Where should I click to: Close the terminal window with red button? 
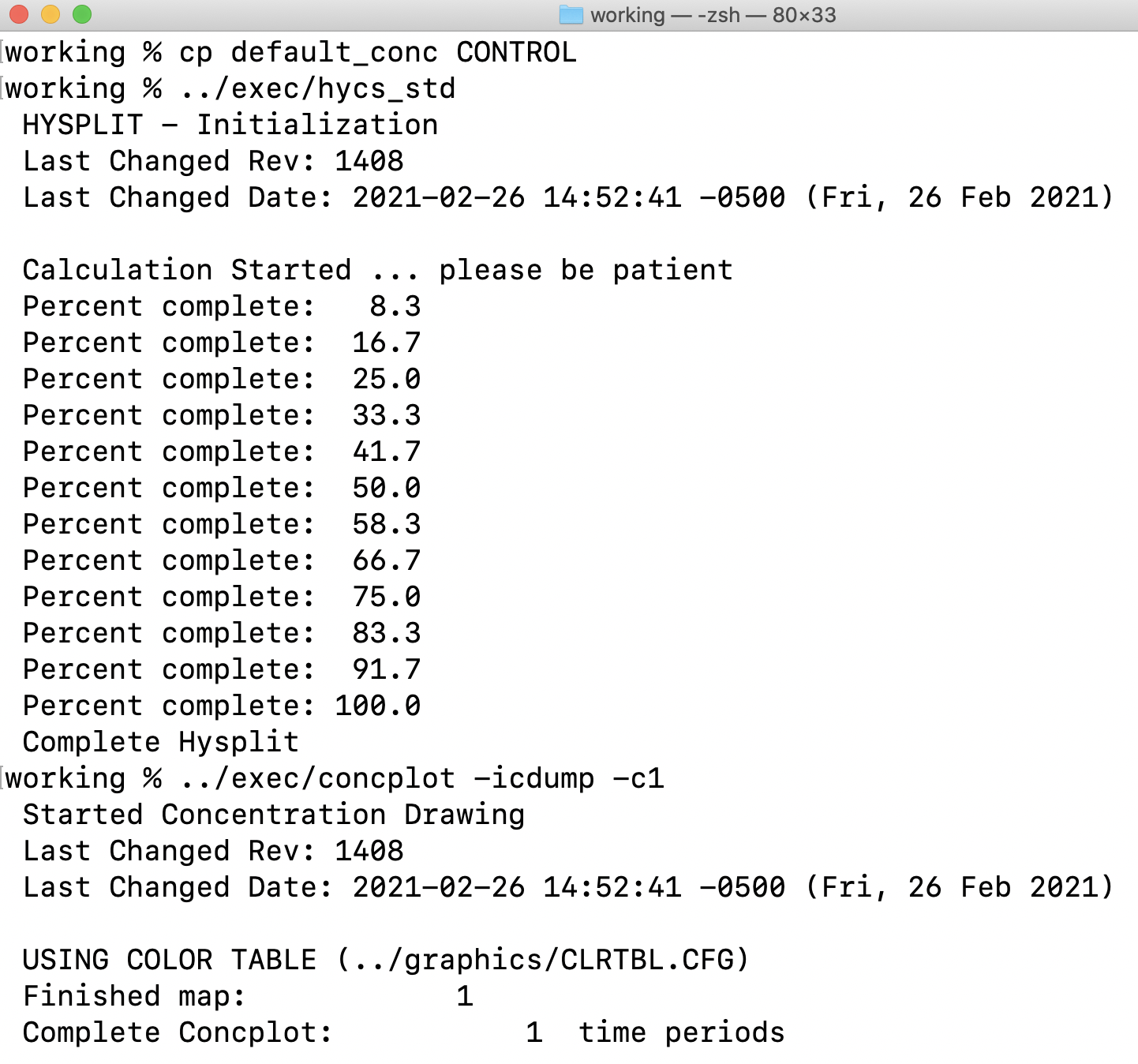pyautogui.click(x=19, y=14)
